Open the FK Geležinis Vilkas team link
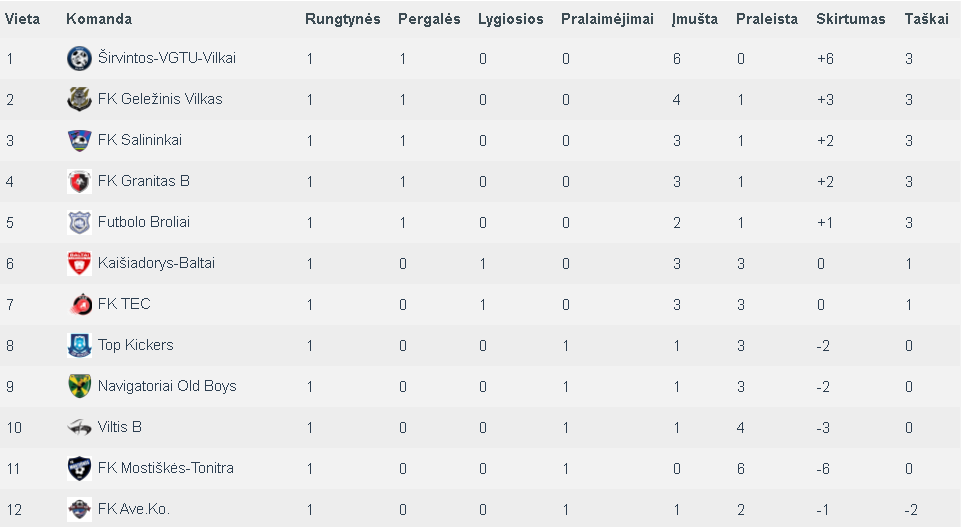This screenshot has height=527, width=961. [x=160, y=99]
